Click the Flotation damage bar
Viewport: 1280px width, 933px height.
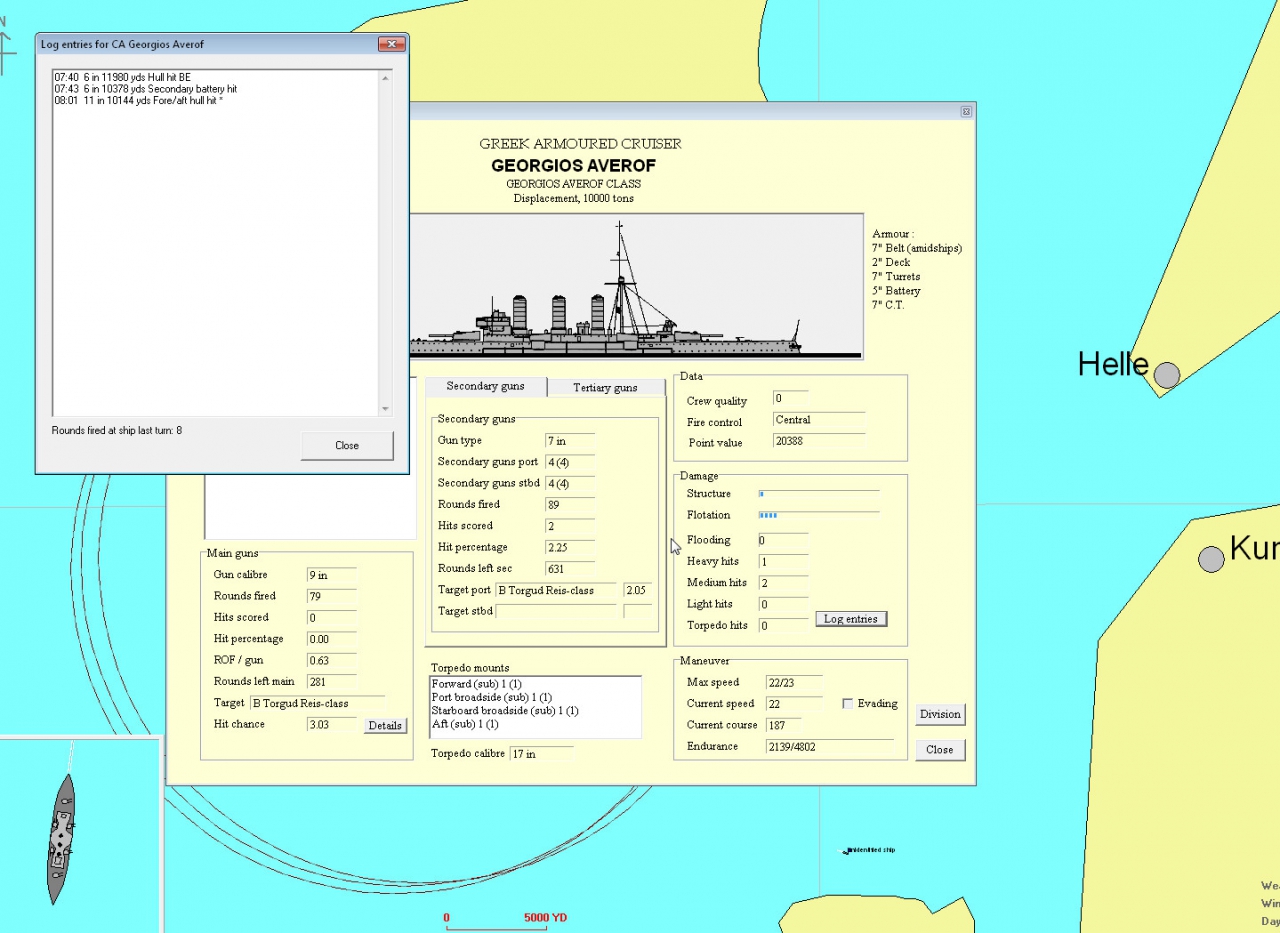pyautogui.click(x=819, y=515)
